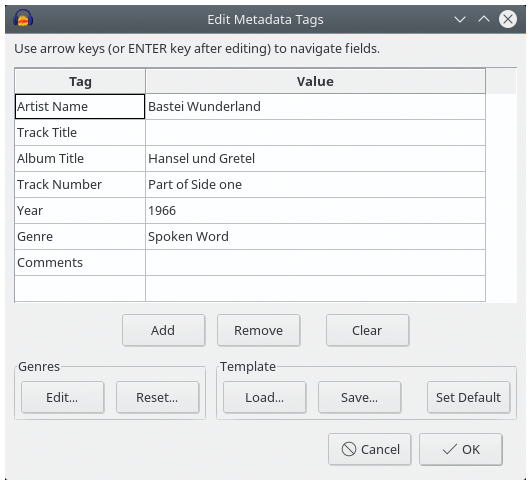
Task: Click the Audacity headphones icon in title bar
Action: (x=23, y=19)
